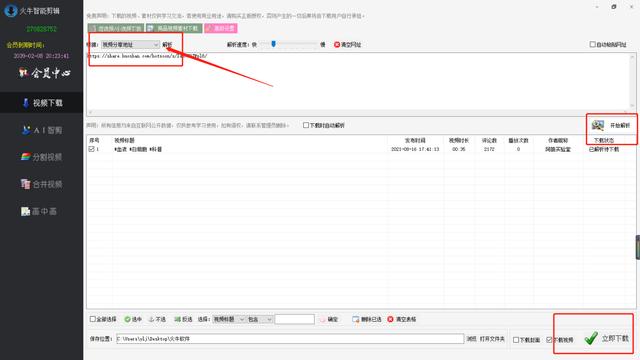Open the 视频标题 filter dropdown
The height and width of the screenshot is (360, 640).
[x=229, y=319]
